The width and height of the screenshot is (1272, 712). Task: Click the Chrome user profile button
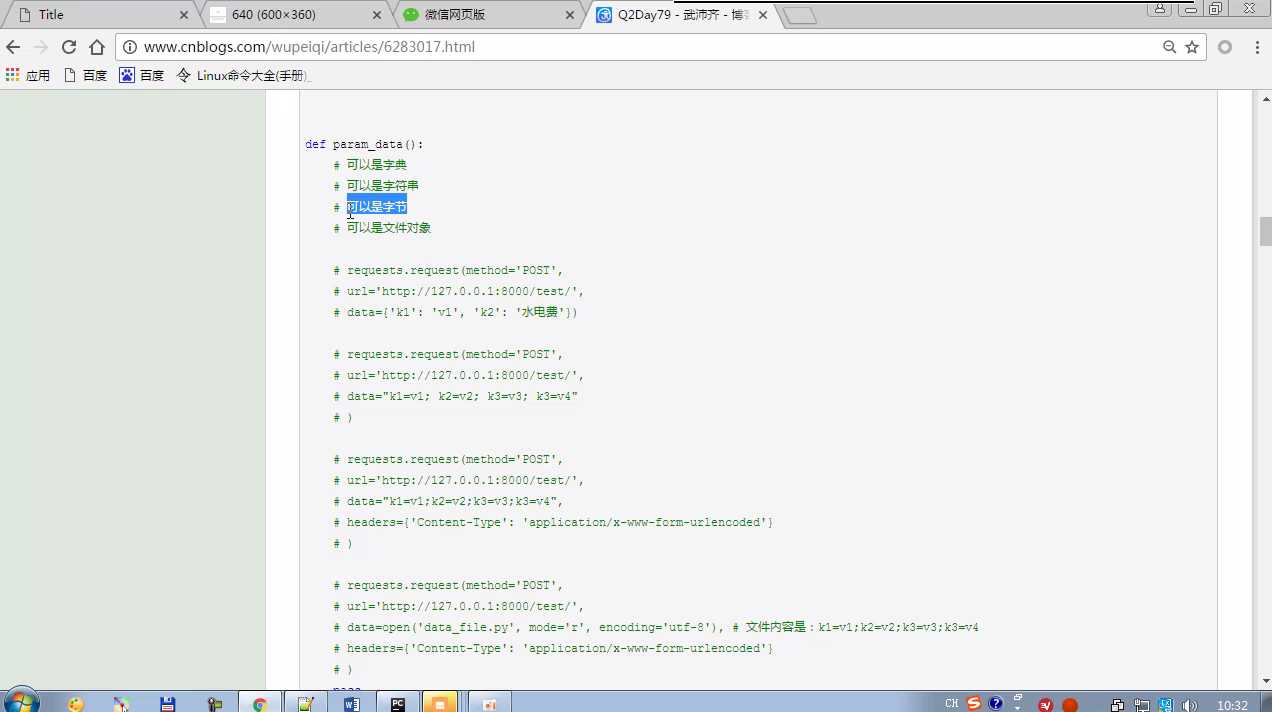1160,8
